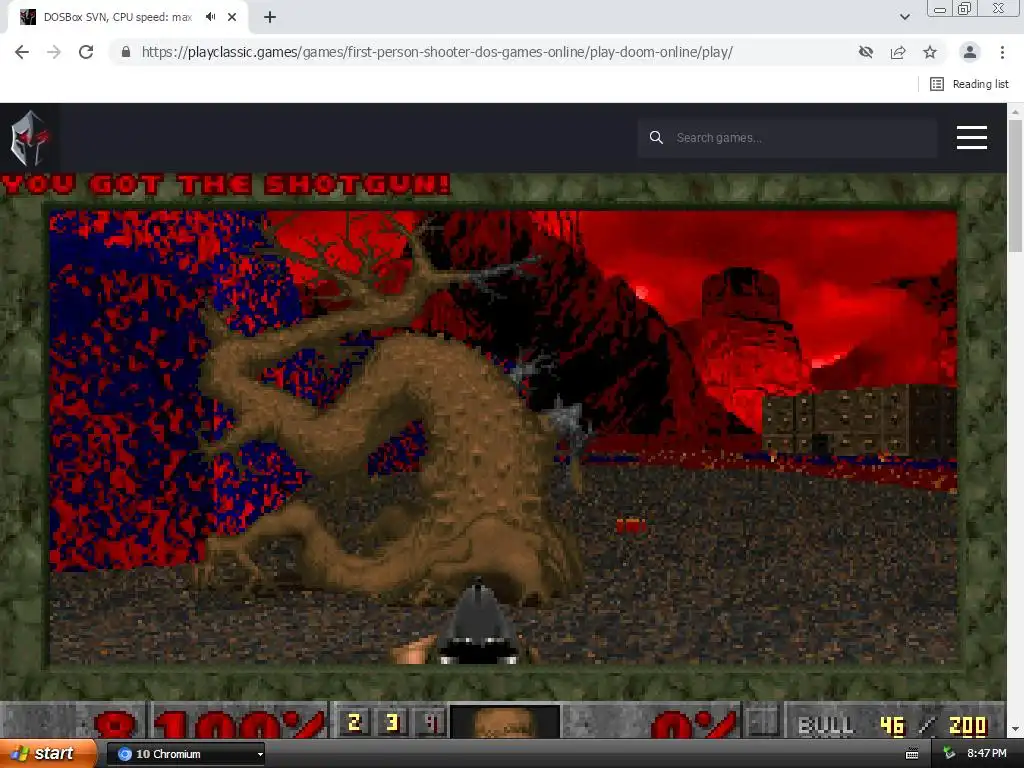Screen dimensions: 1024x768
Task: Click the Doomguy face in status bar
Action: [505, 722]
